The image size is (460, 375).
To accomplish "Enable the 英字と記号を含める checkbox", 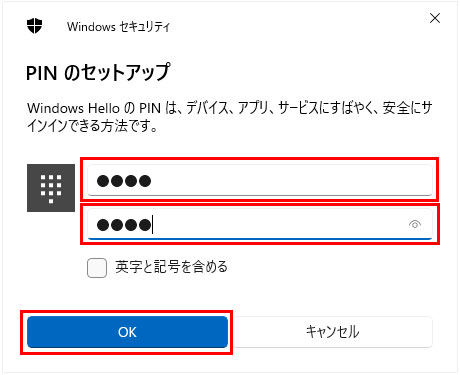I will (97, 267).
